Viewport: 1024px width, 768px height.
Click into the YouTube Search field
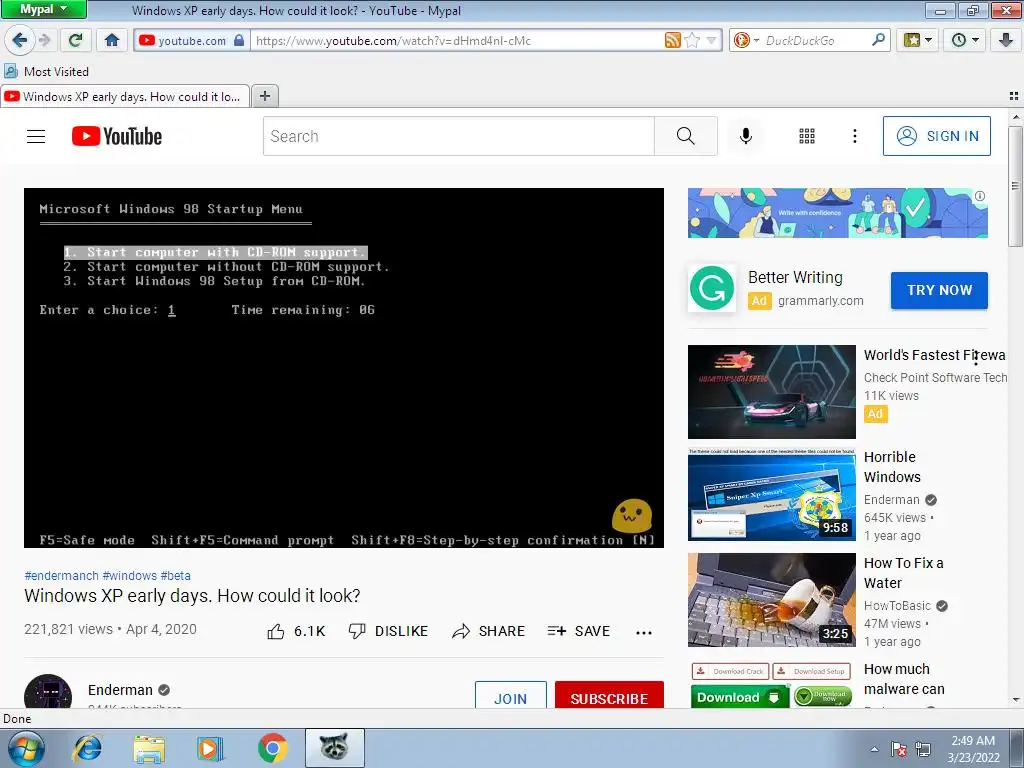(x=458, y=136)
